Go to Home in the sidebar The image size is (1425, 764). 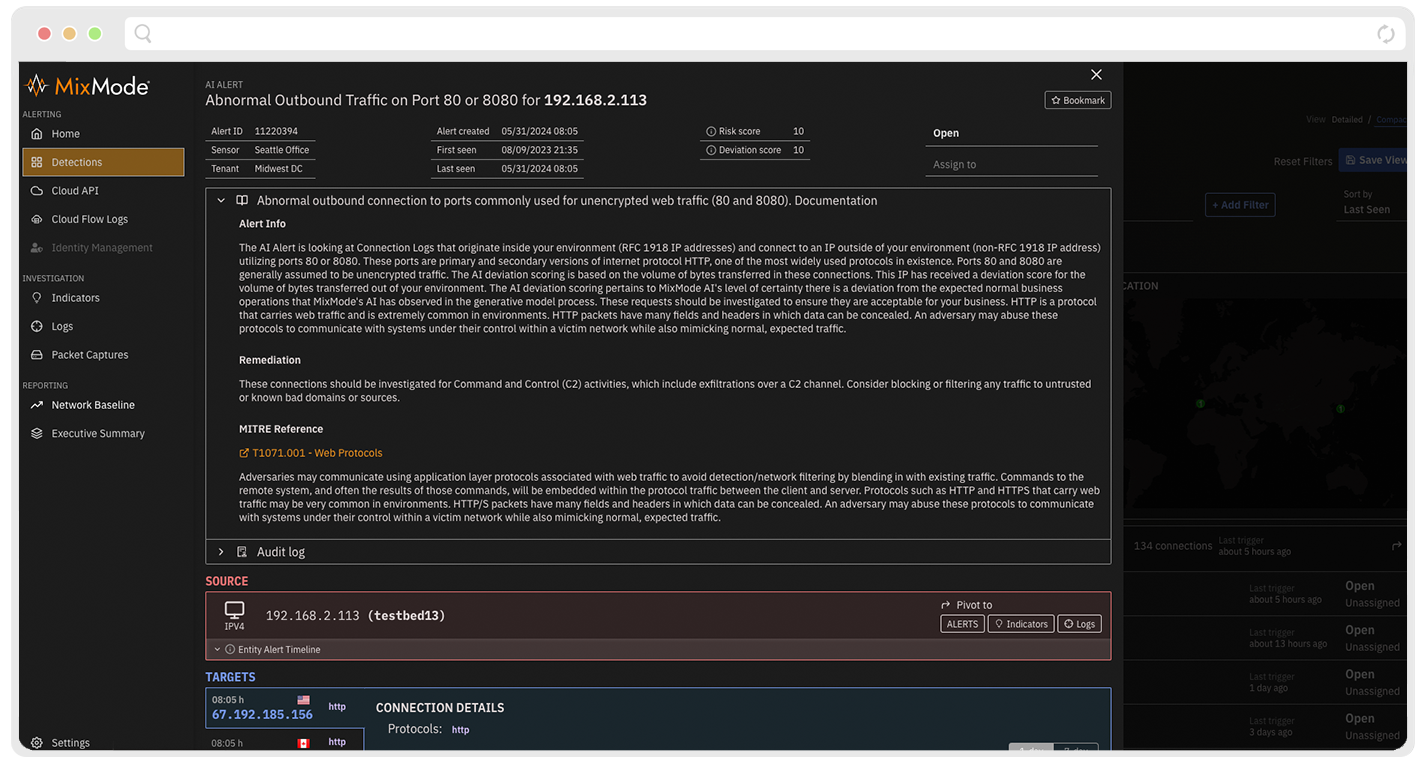coord(66,133)
